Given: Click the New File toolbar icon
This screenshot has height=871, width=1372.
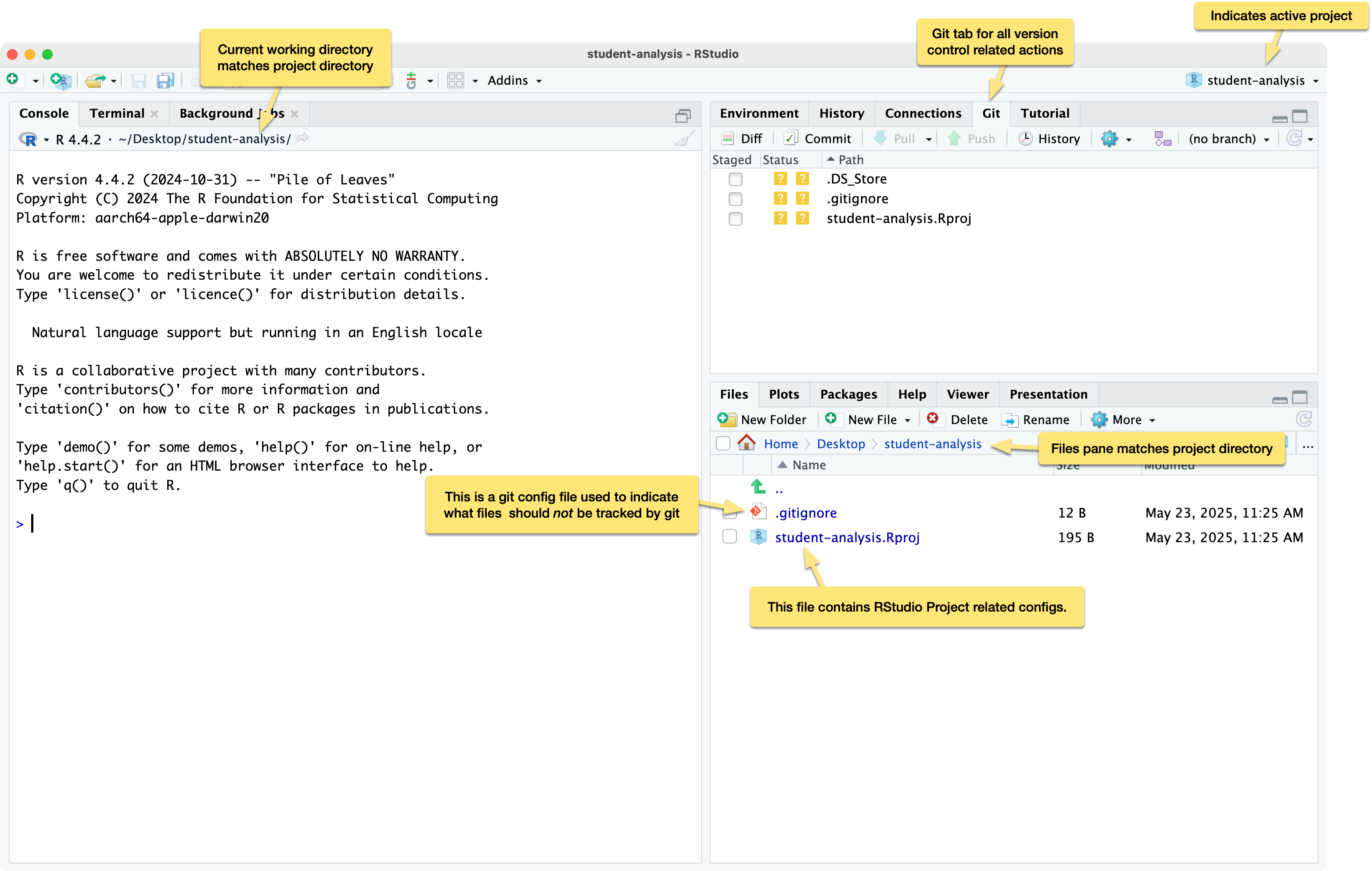Looking at the screenshot, I should click(13, 80).
